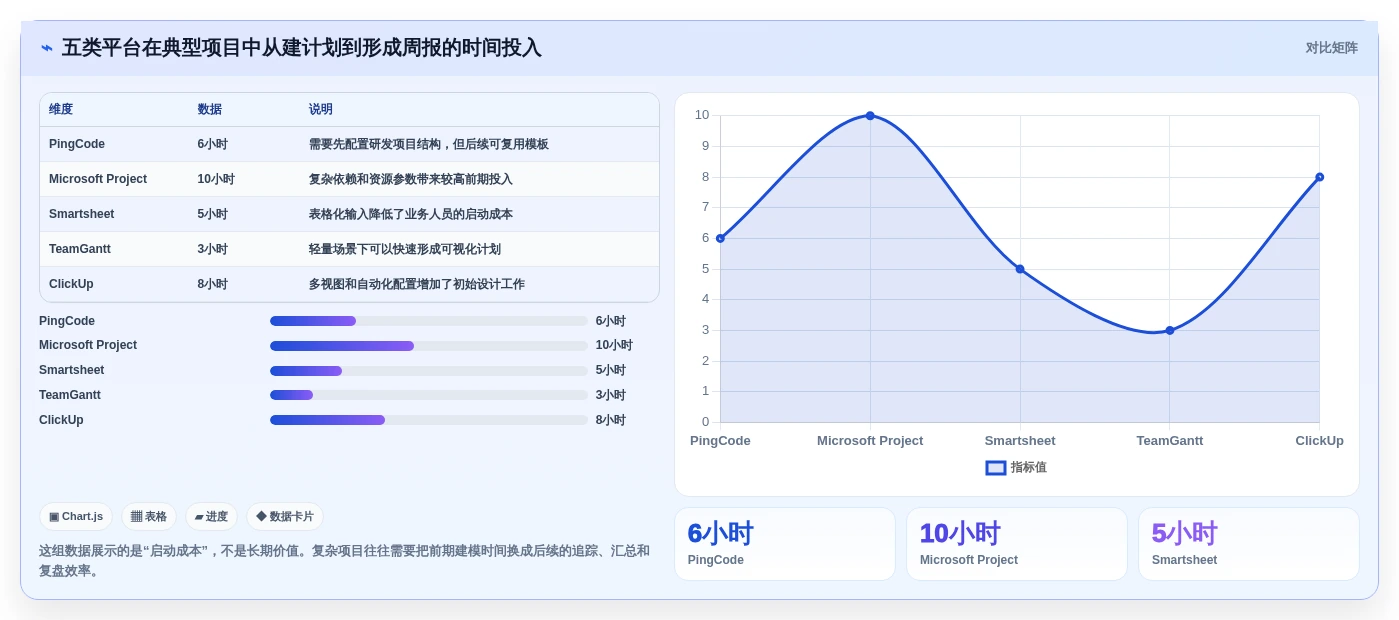
Task: Select TeamGantt cell in the table
Action: [80, 249]
